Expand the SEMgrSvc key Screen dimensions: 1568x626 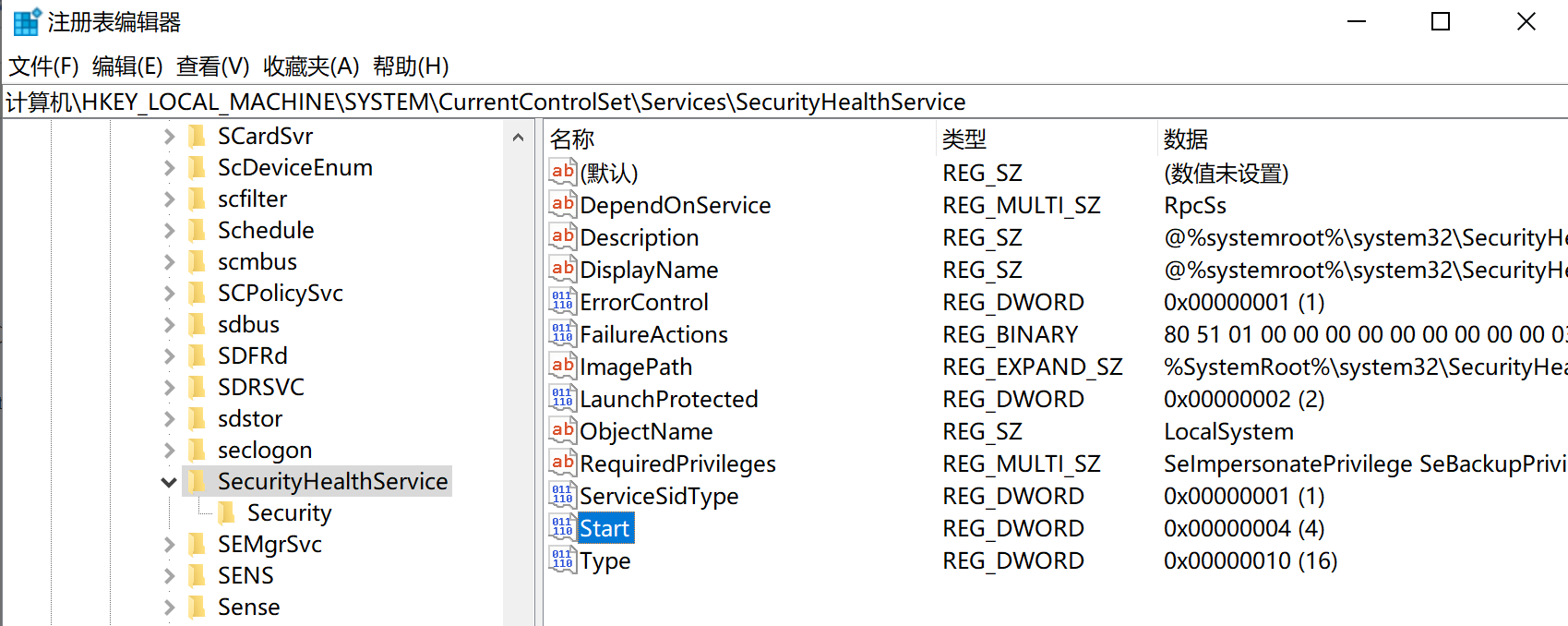[169, 545]
